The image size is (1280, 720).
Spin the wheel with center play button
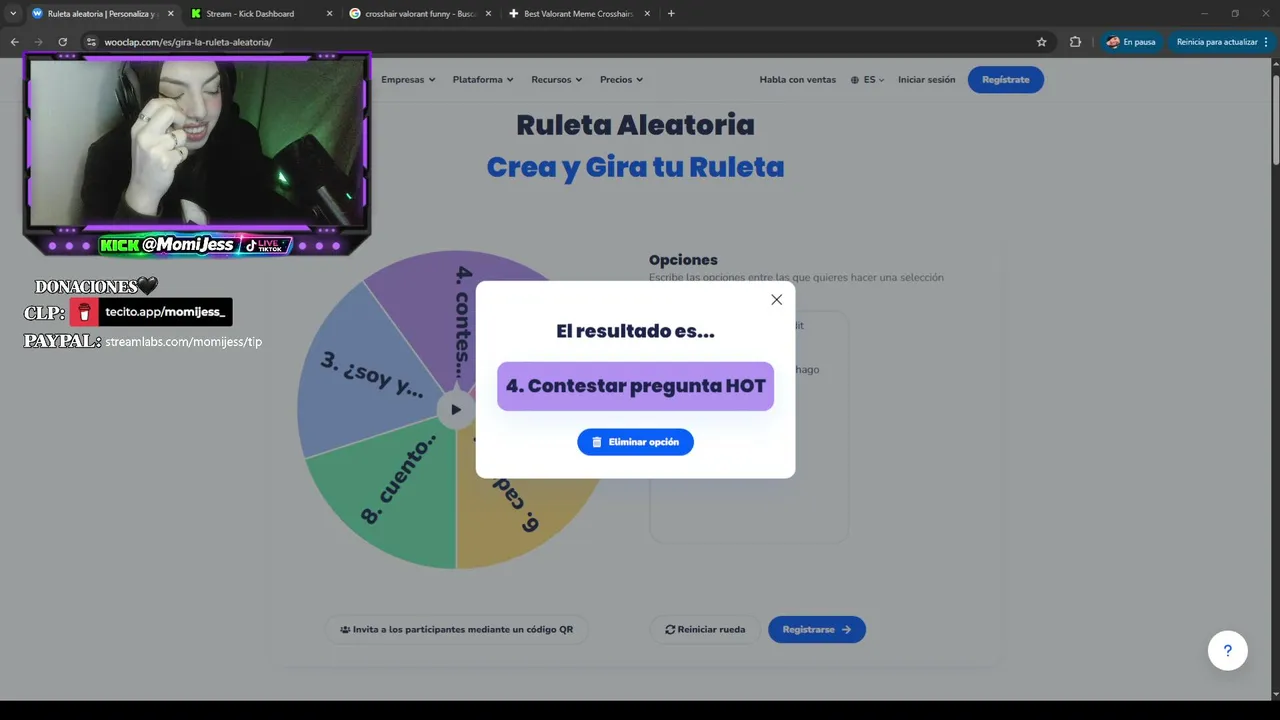456,409
